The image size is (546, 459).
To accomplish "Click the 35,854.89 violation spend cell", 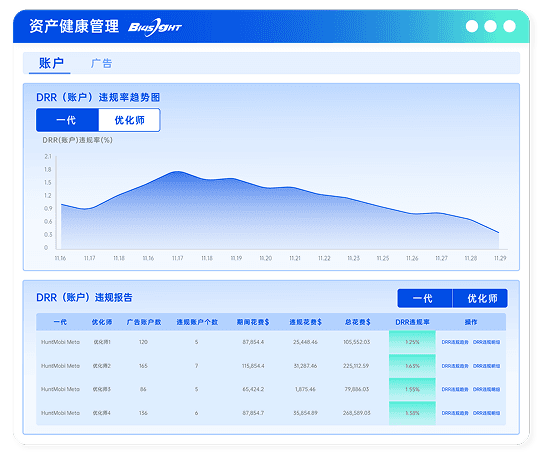I will click(305, 413).
